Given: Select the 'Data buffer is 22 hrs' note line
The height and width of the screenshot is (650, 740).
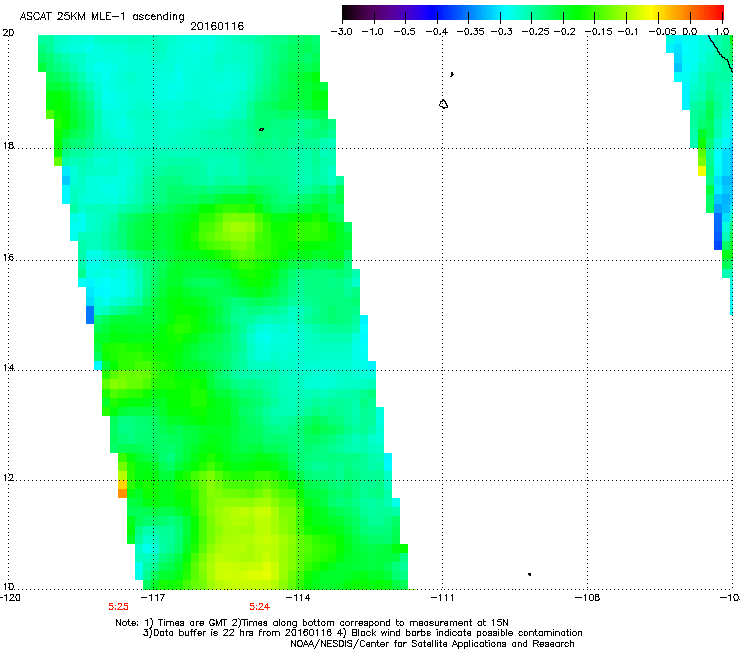Looking at the screenshot, I should coord(362,633).
